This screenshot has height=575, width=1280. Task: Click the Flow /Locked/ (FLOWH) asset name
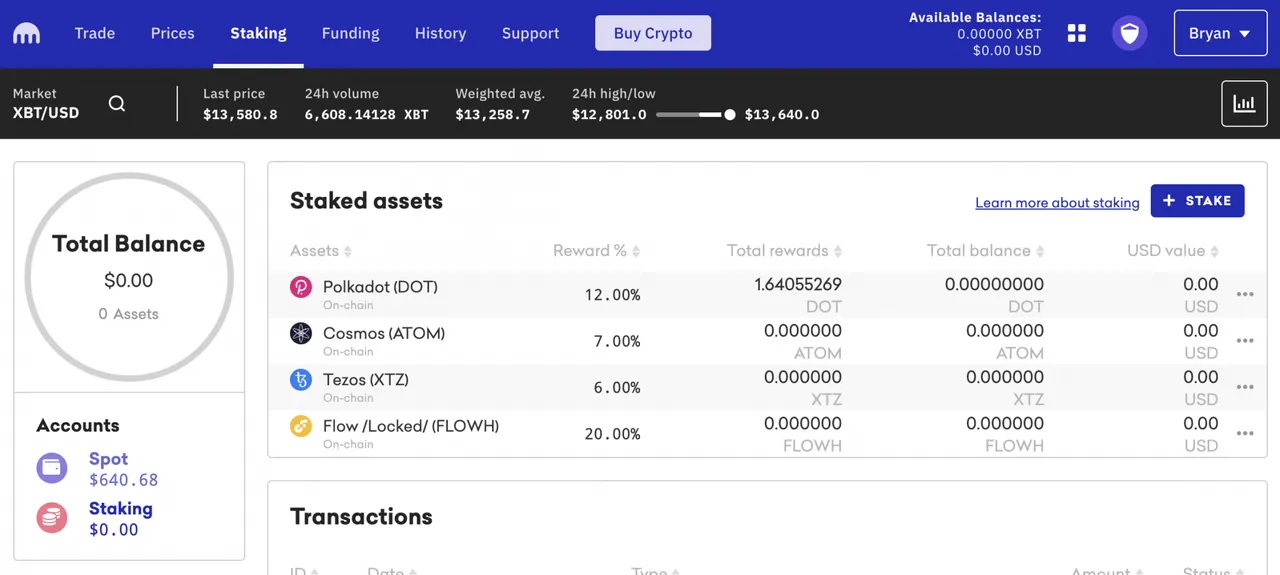pos(411,426)
